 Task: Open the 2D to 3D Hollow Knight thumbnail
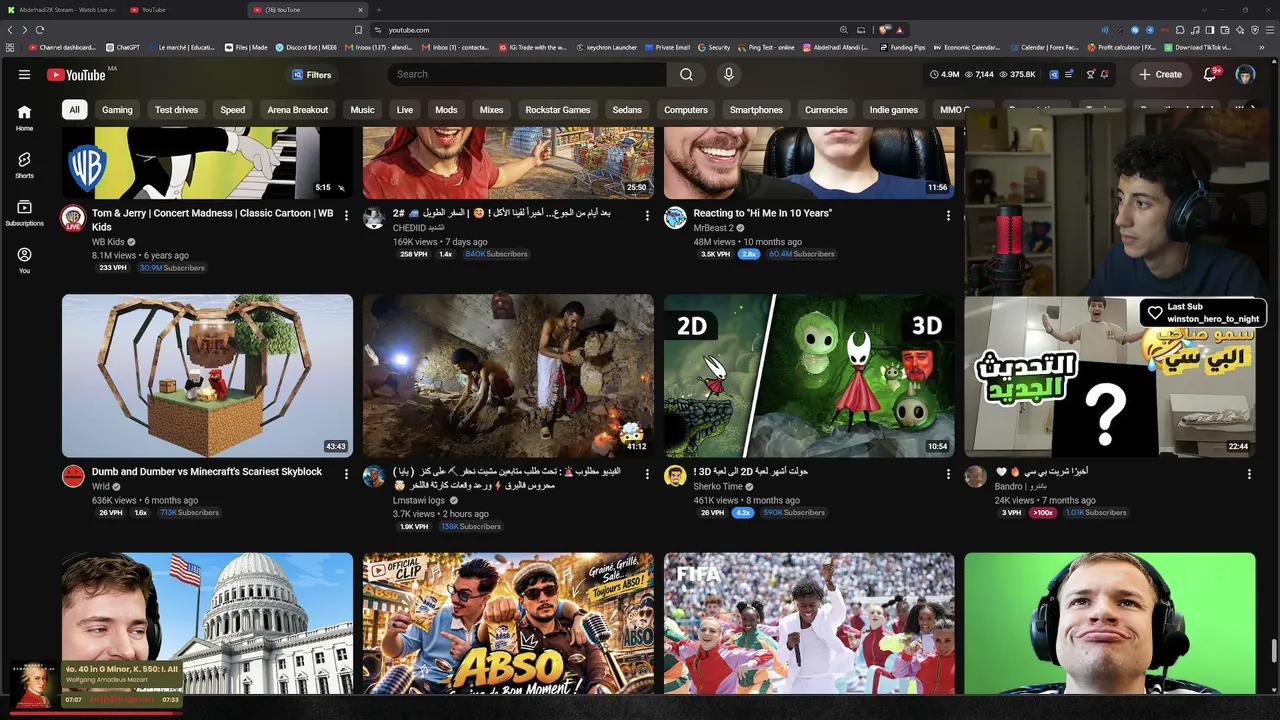pyautogui.click(x=809, y=376)
